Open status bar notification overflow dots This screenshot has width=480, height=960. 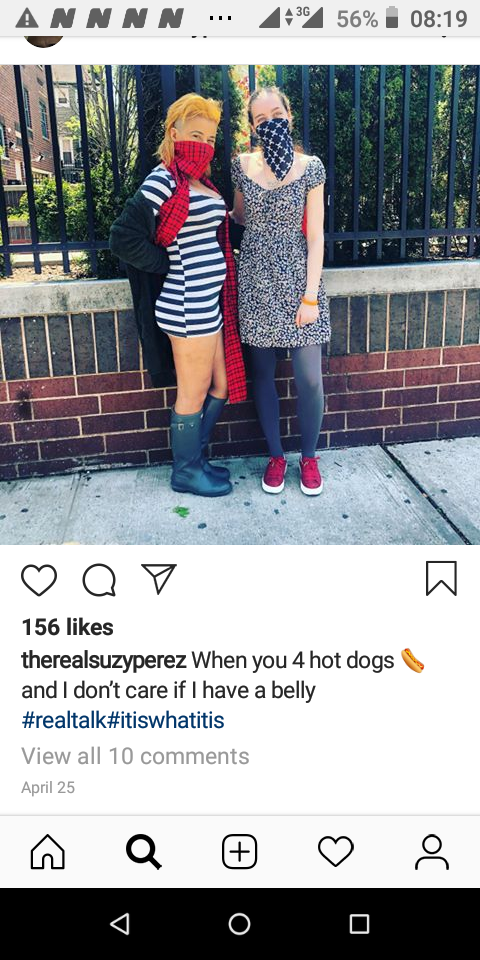pyautogui.click(x=220, y=19)
